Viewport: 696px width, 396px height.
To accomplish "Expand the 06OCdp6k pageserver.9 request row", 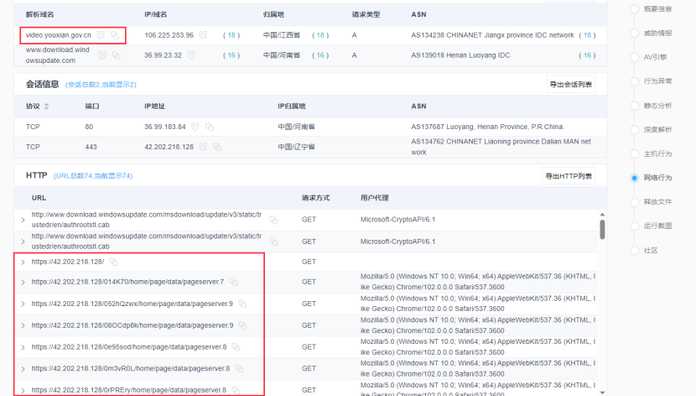I will coord(23,325).
